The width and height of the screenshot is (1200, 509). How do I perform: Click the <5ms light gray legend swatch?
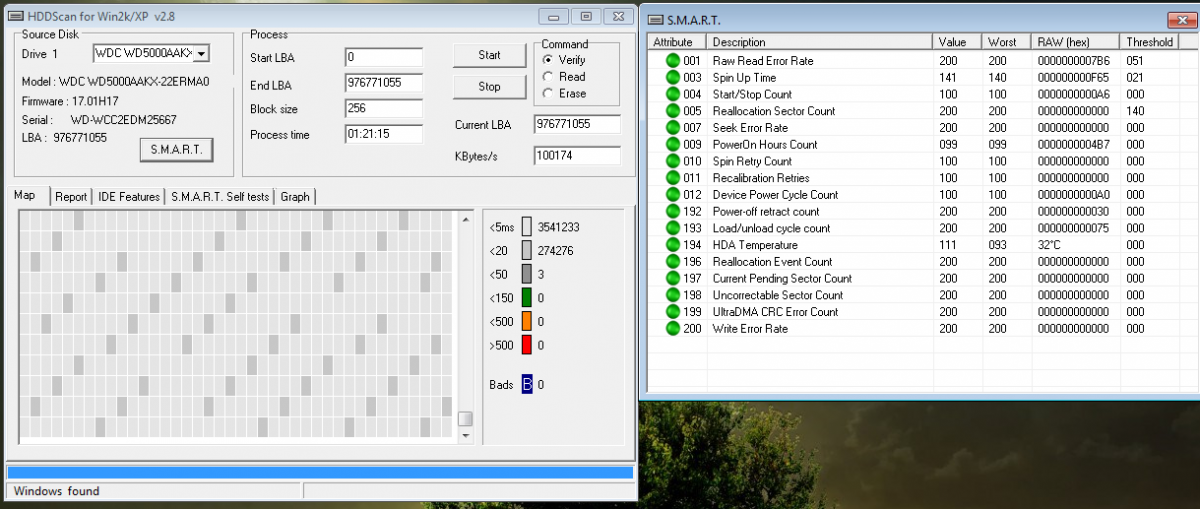click(x=527, y=227)
